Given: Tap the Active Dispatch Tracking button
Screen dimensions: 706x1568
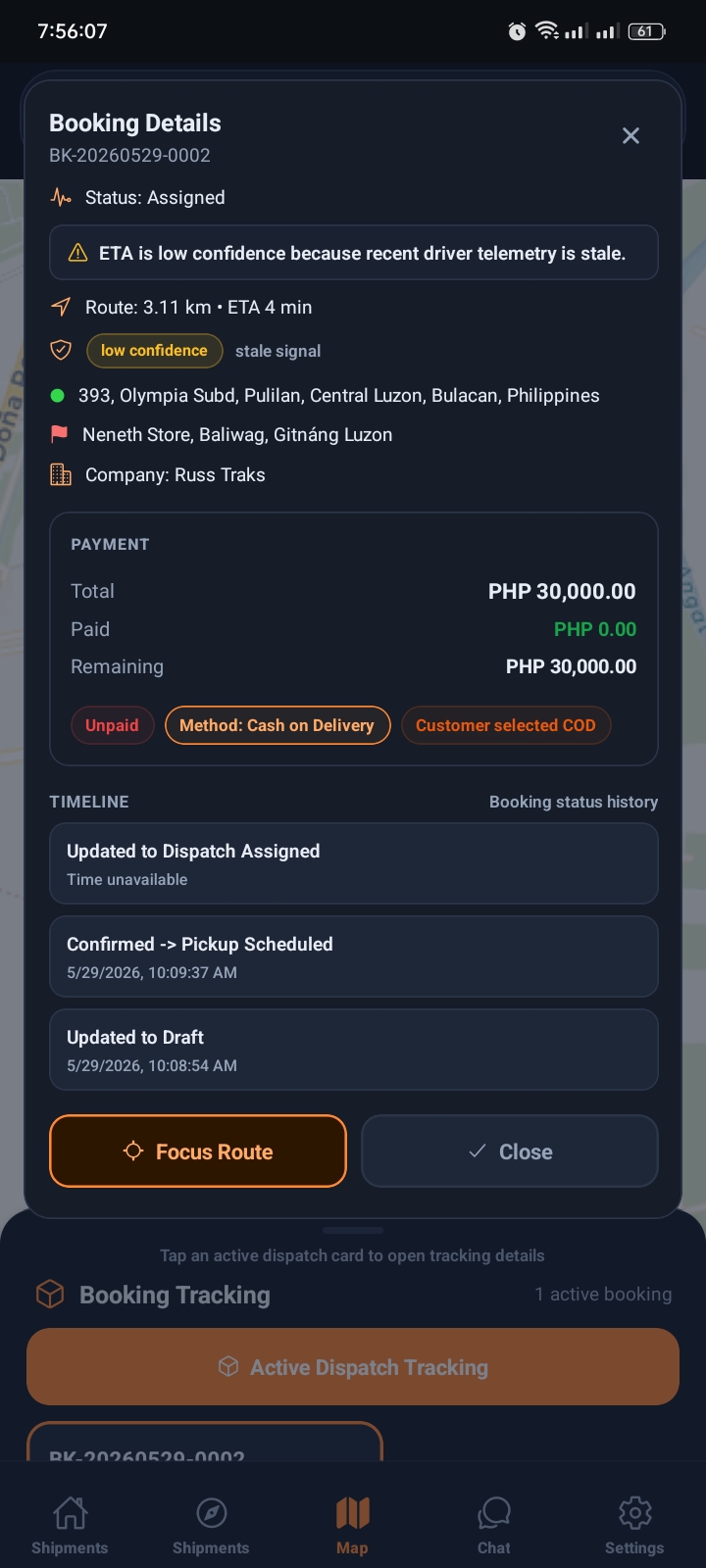Looking at the screenshot, I should coord(353,1367).
